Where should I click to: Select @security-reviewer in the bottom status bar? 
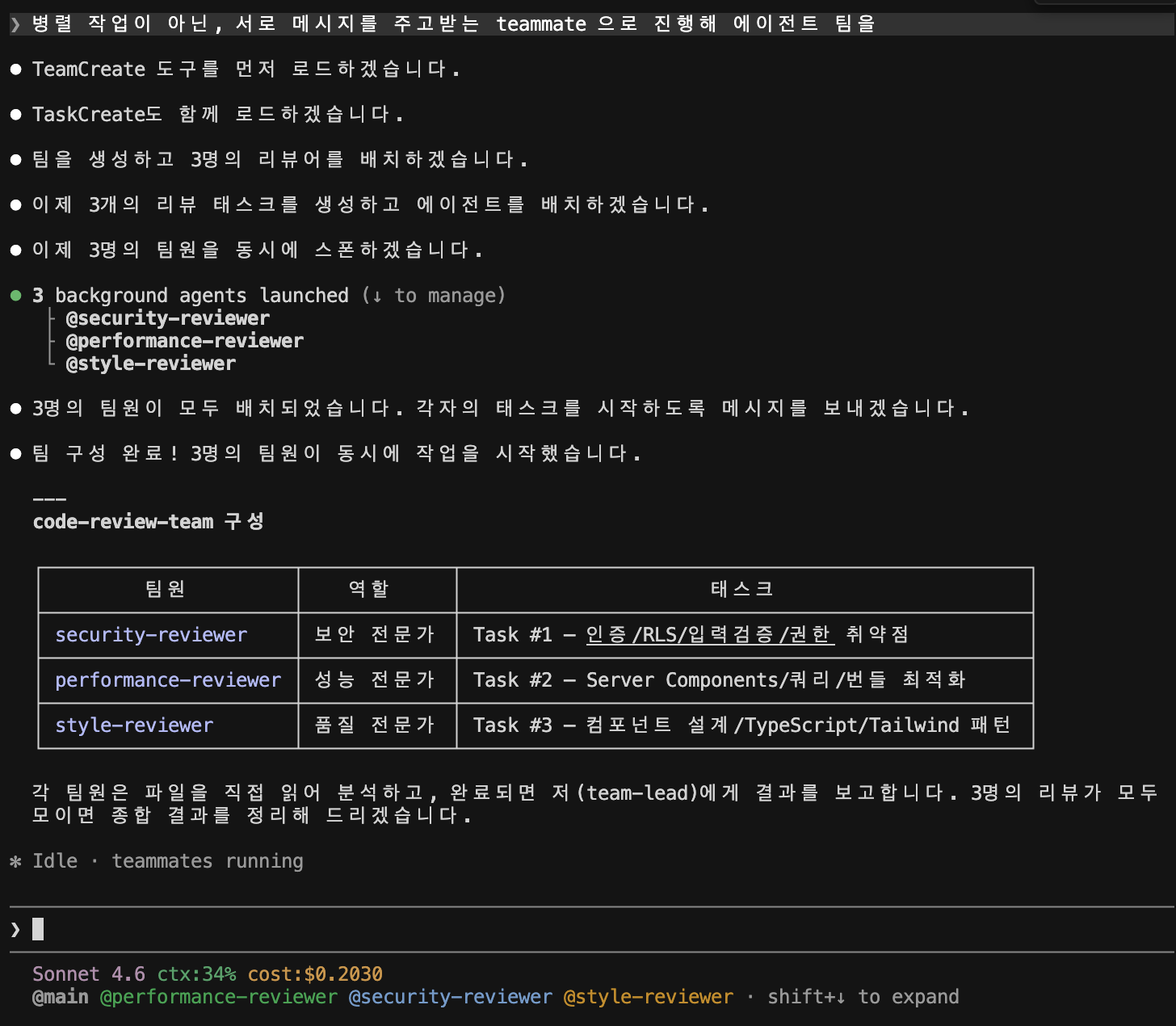tap(451, 997)
